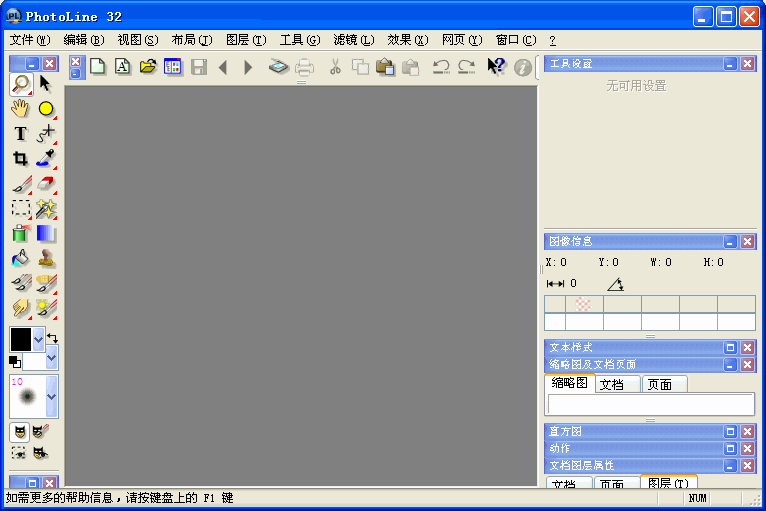This screenshot has height=511, width=766.
Task: Select the paint brush tool
Action: pyautogui.click(x=21, y=184)
